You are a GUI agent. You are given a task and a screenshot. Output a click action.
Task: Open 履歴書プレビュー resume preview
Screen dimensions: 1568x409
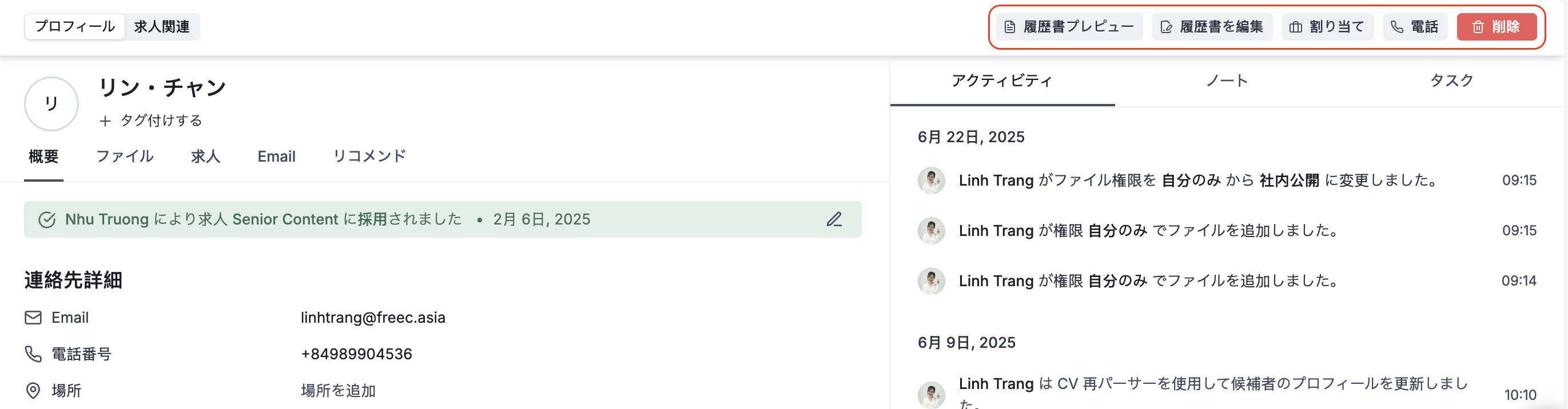click(x=1069, y=27)
